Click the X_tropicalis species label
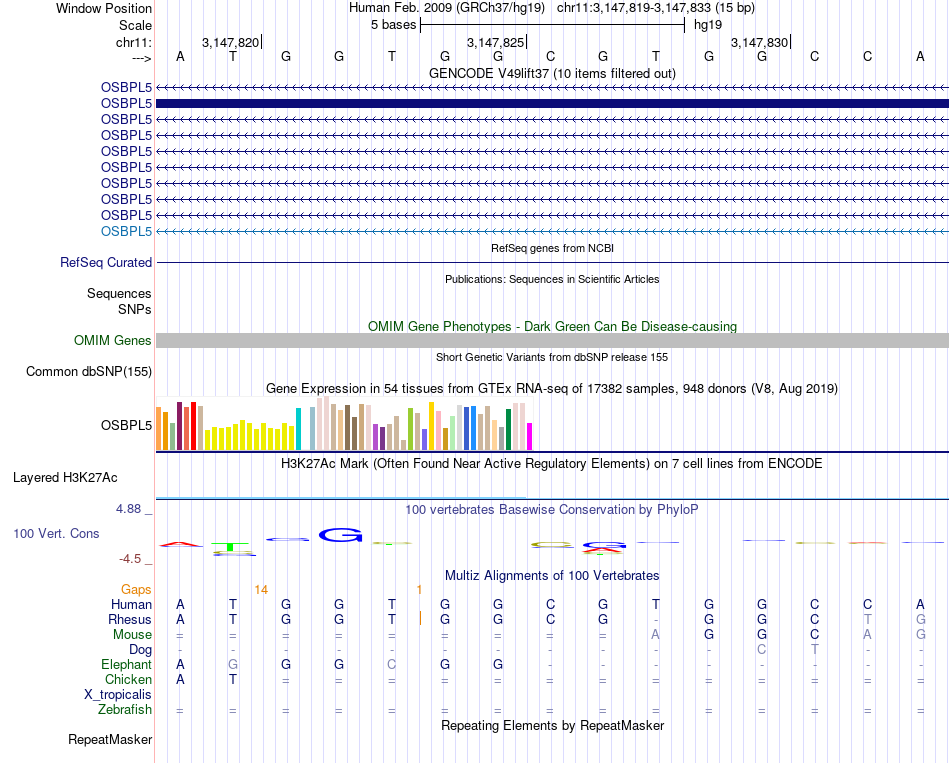This screenshot has width=950, height=763. point(118,695)
